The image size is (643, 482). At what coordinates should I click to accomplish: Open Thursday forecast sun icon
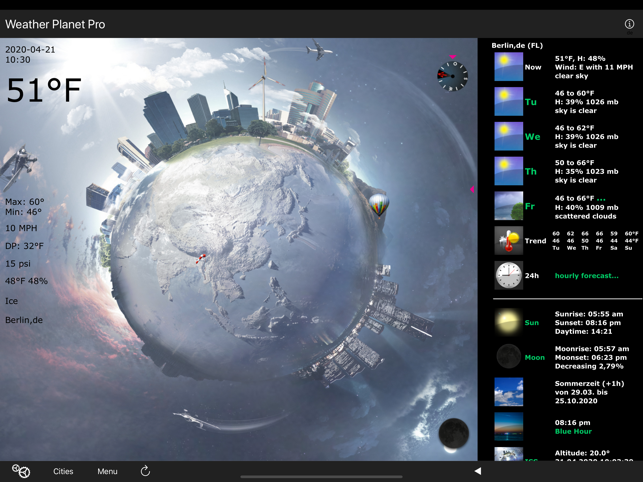[x=508, y=171]
